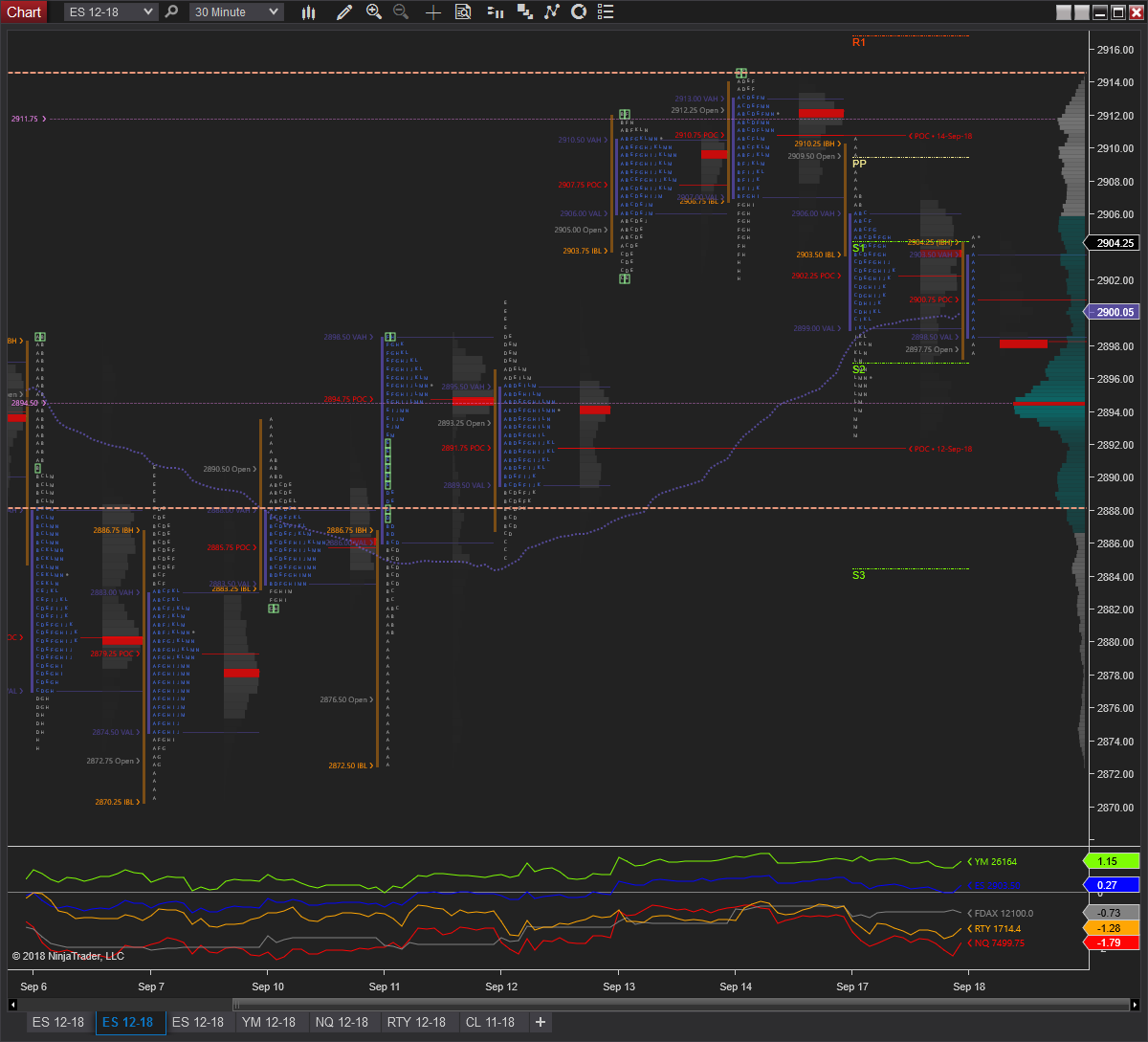Click the POC 12-Sep-18 label
Screen dimensions: 1148x1042
tap(939, 449)
